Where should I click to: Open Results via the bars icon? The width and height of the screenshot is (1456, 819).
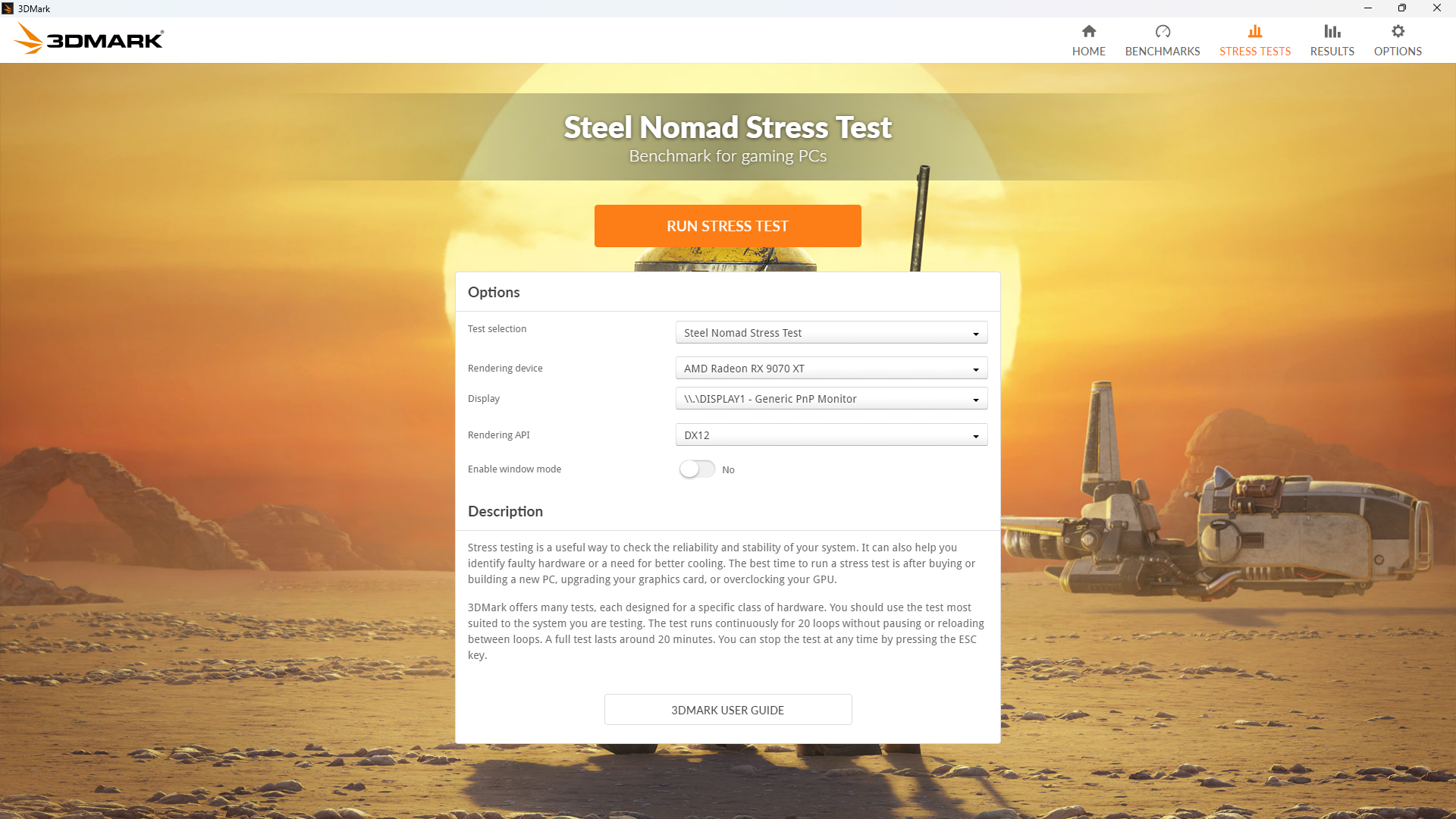[x=1332, y=31]
